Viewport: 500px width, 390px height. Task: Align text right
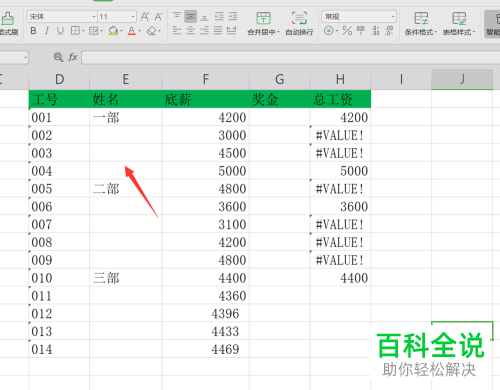click(x=204, y=31)
